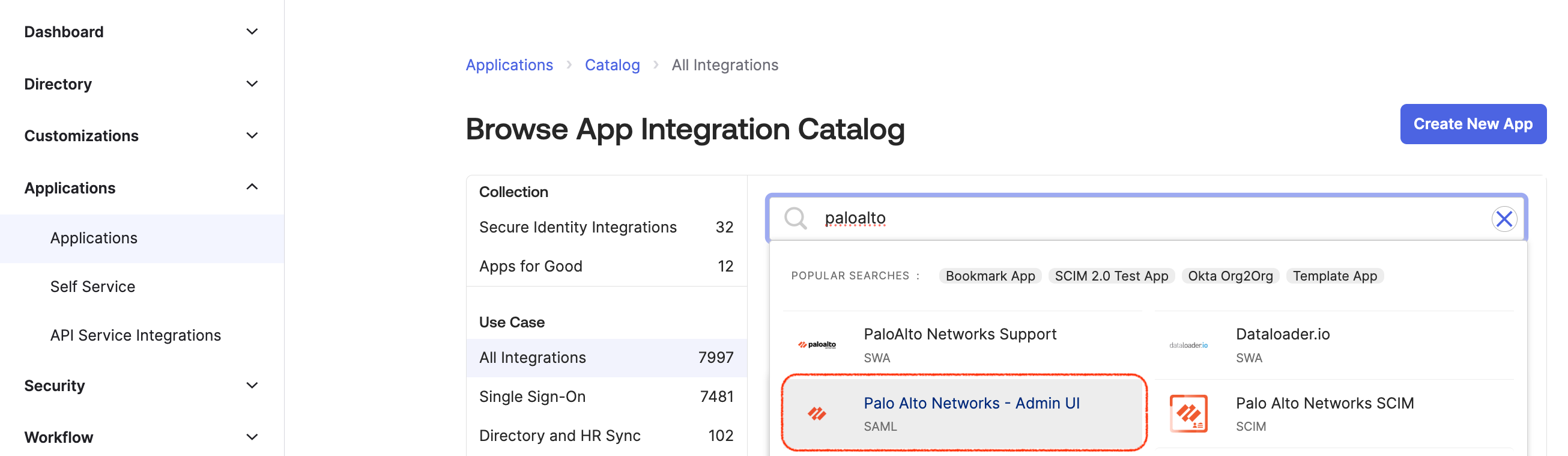Expand the Security menu chevron

coord(252,385)
